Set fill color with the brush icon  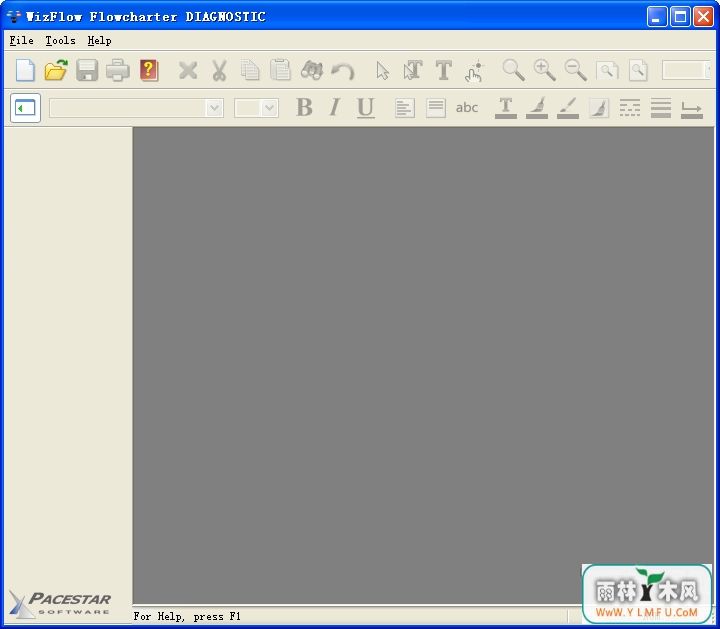(x=537, y=108)
